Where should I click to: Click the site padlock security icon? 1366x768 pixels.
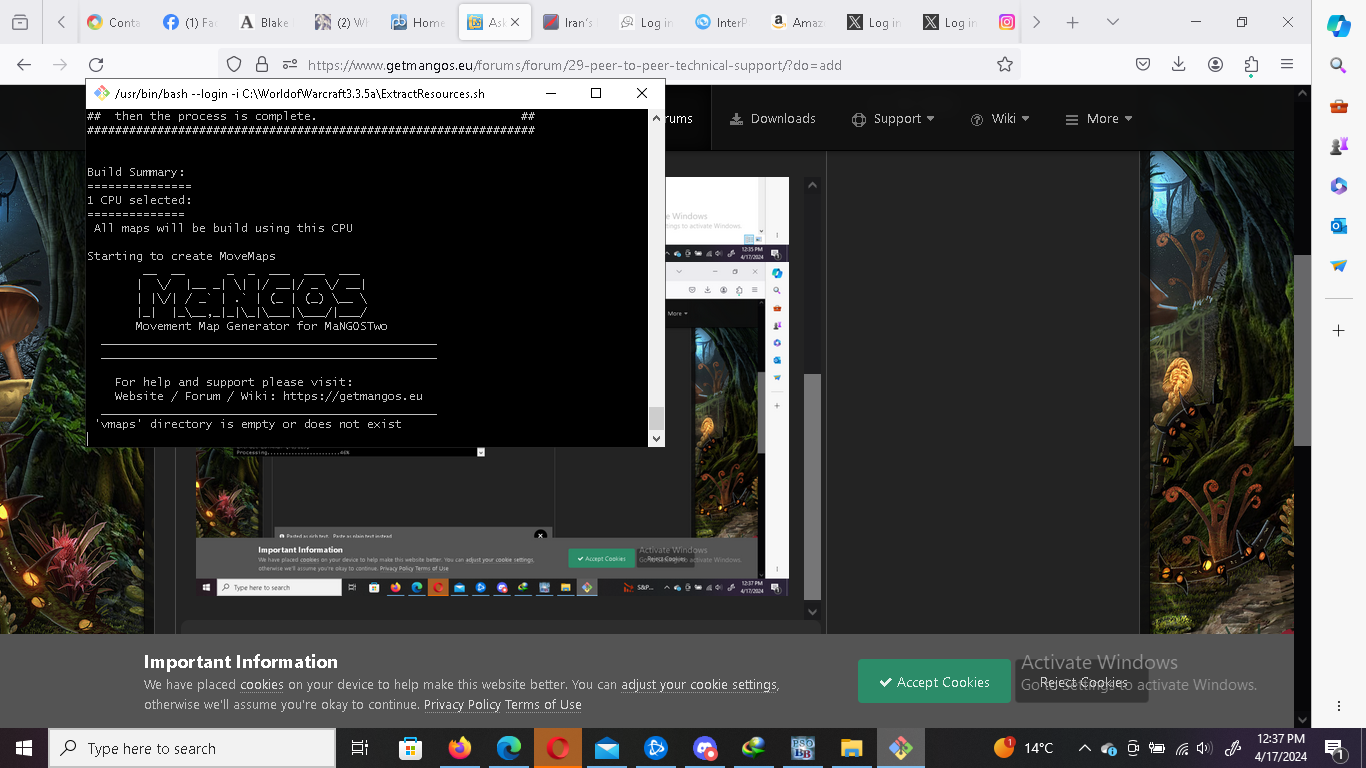coord(262,64)
